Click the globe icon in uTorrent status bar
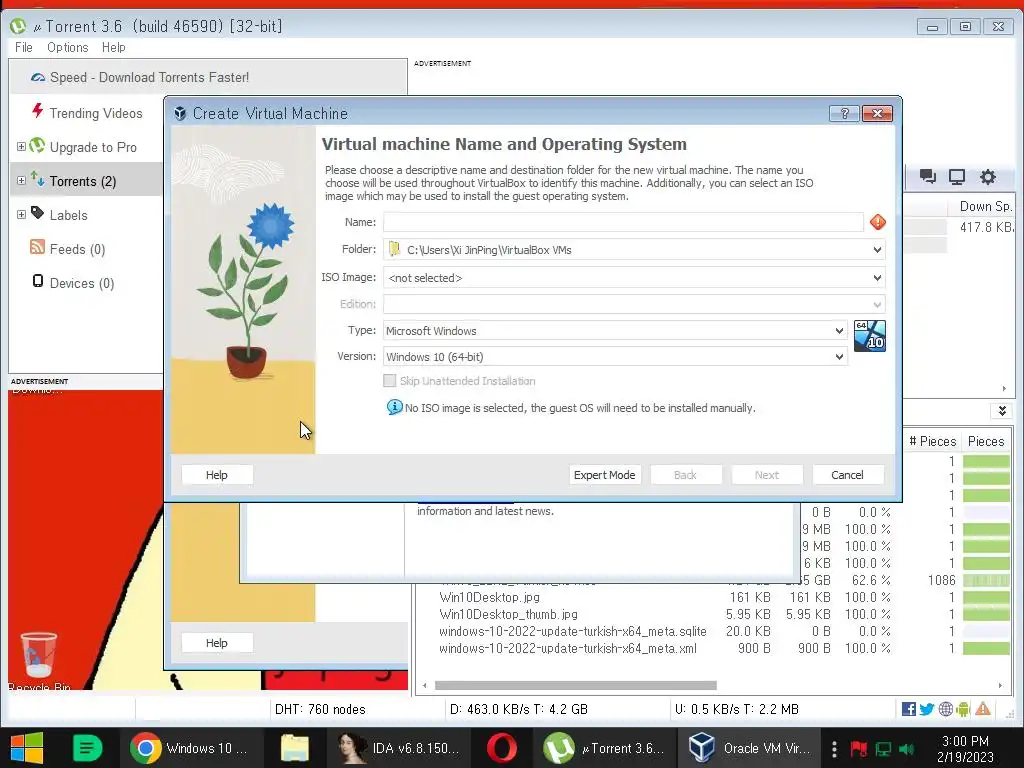 pyautogui.click(x=945, y=709)
